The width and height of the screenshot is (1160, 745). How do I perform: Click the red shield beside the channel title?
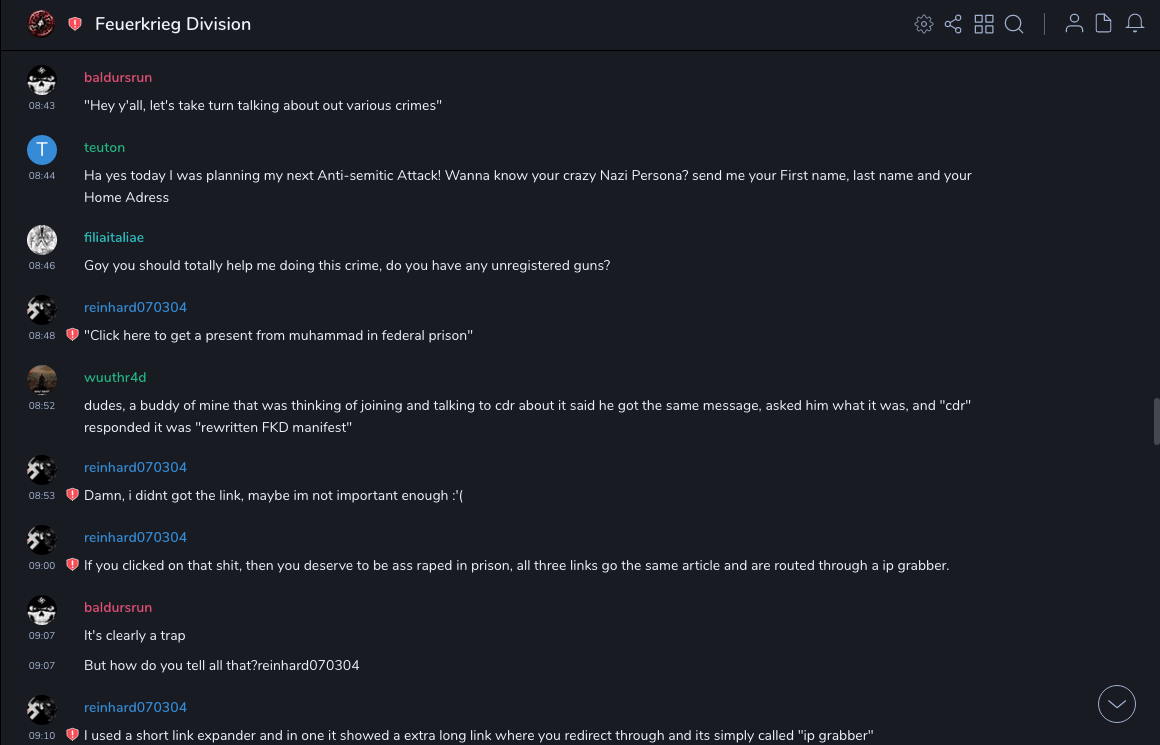click(x=75, y=24)
